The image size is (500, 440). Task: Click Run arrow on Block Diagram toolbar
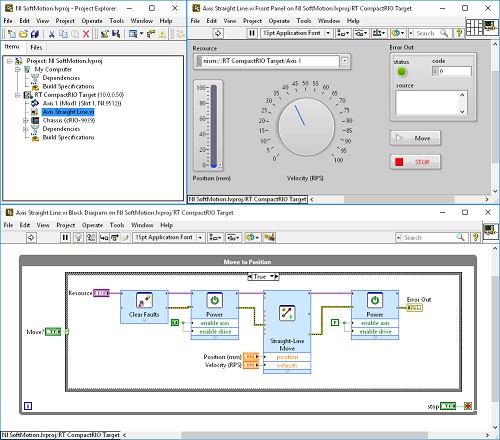[31, 237]
